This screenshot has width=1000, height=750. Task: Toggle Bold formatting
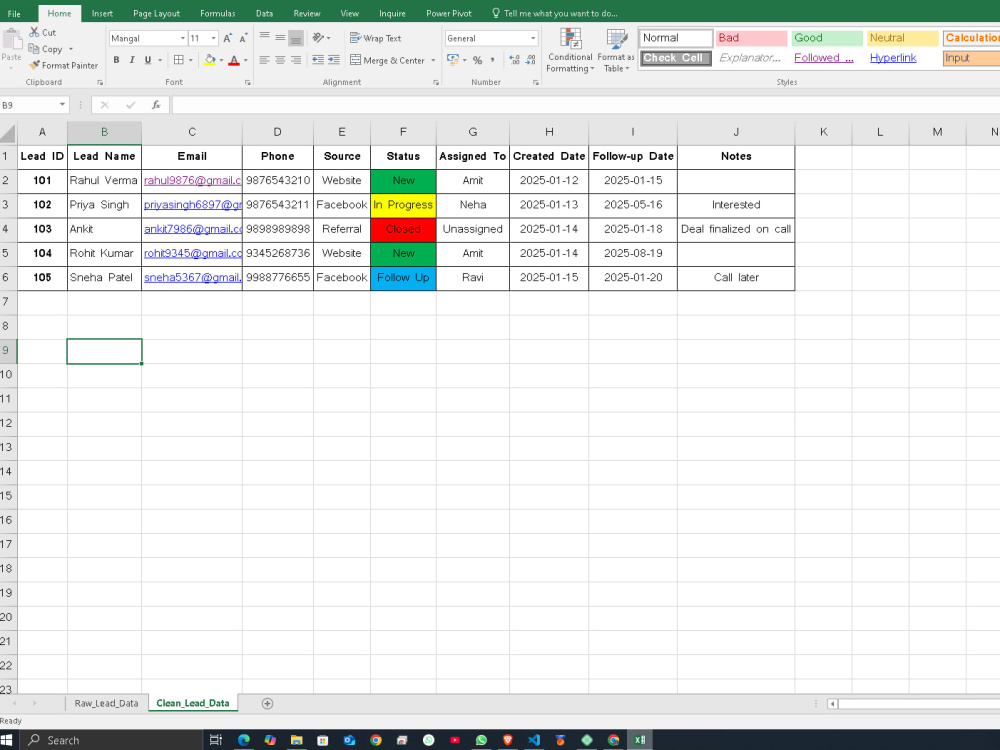coord(116,60)
